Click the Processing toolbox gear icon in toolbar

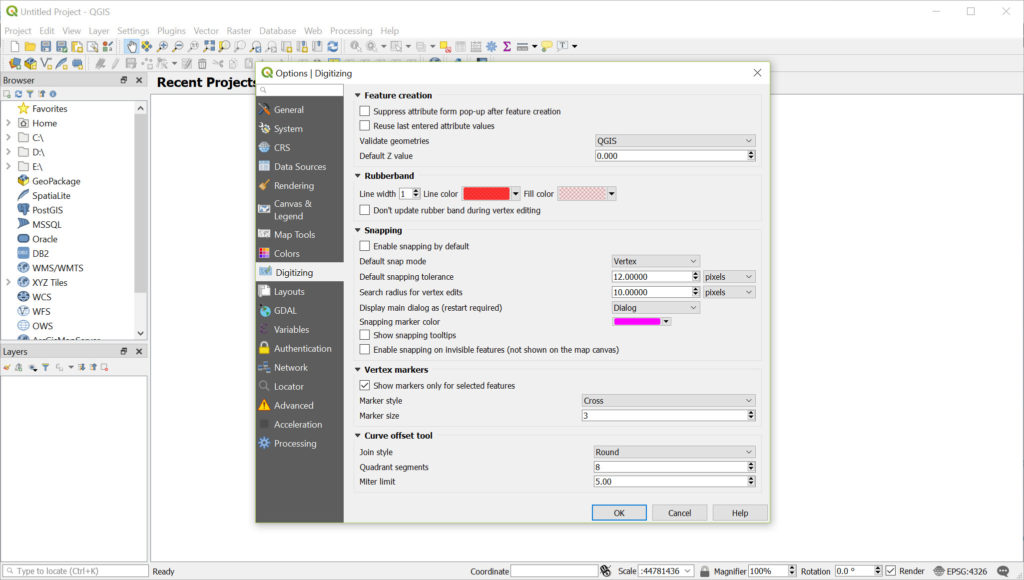pyautogui.click(x=491, y=46)
